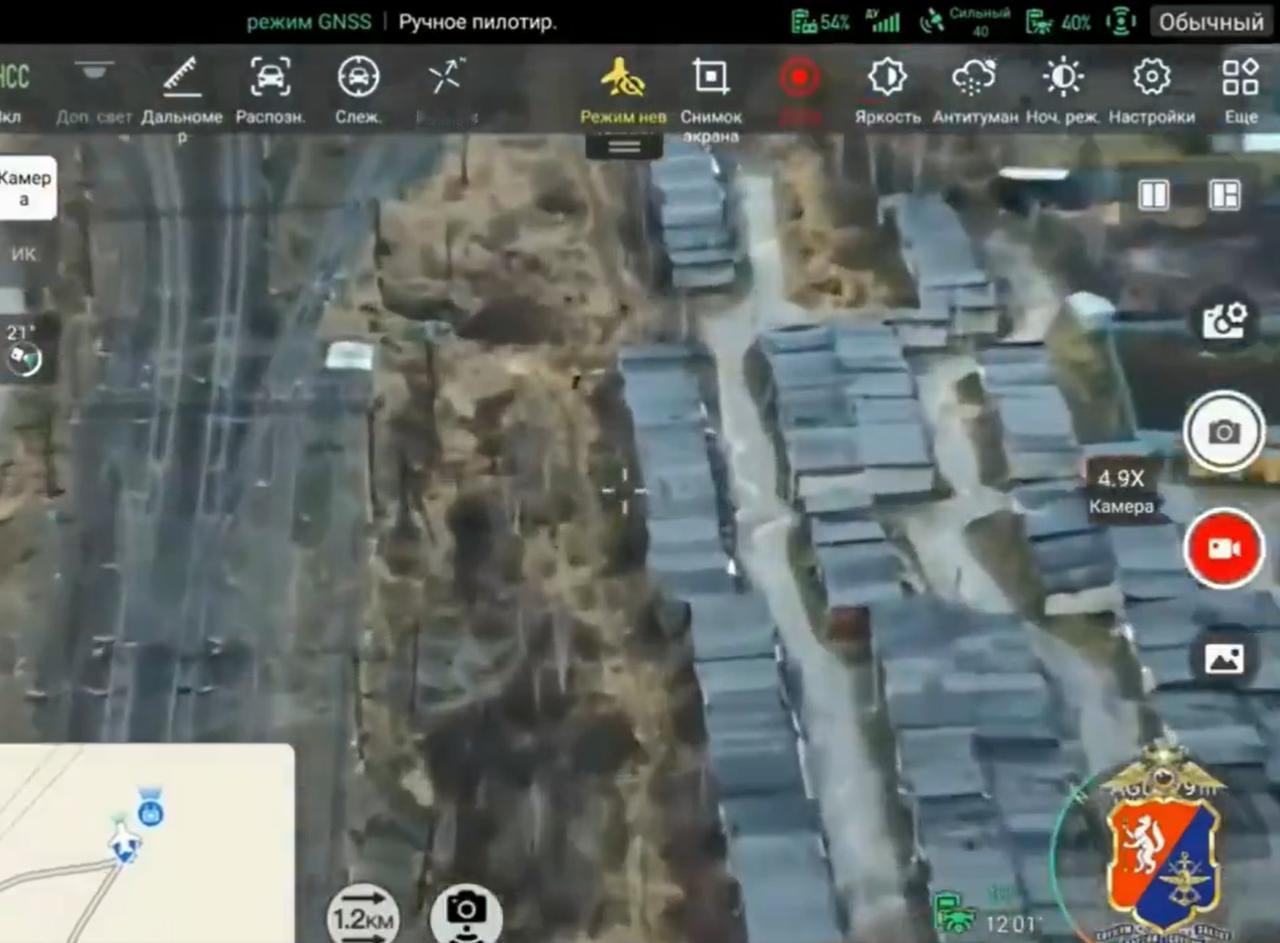Switch to the Камера view
The width and height of the screenshot is (1280, 943).
coord(26,188)
